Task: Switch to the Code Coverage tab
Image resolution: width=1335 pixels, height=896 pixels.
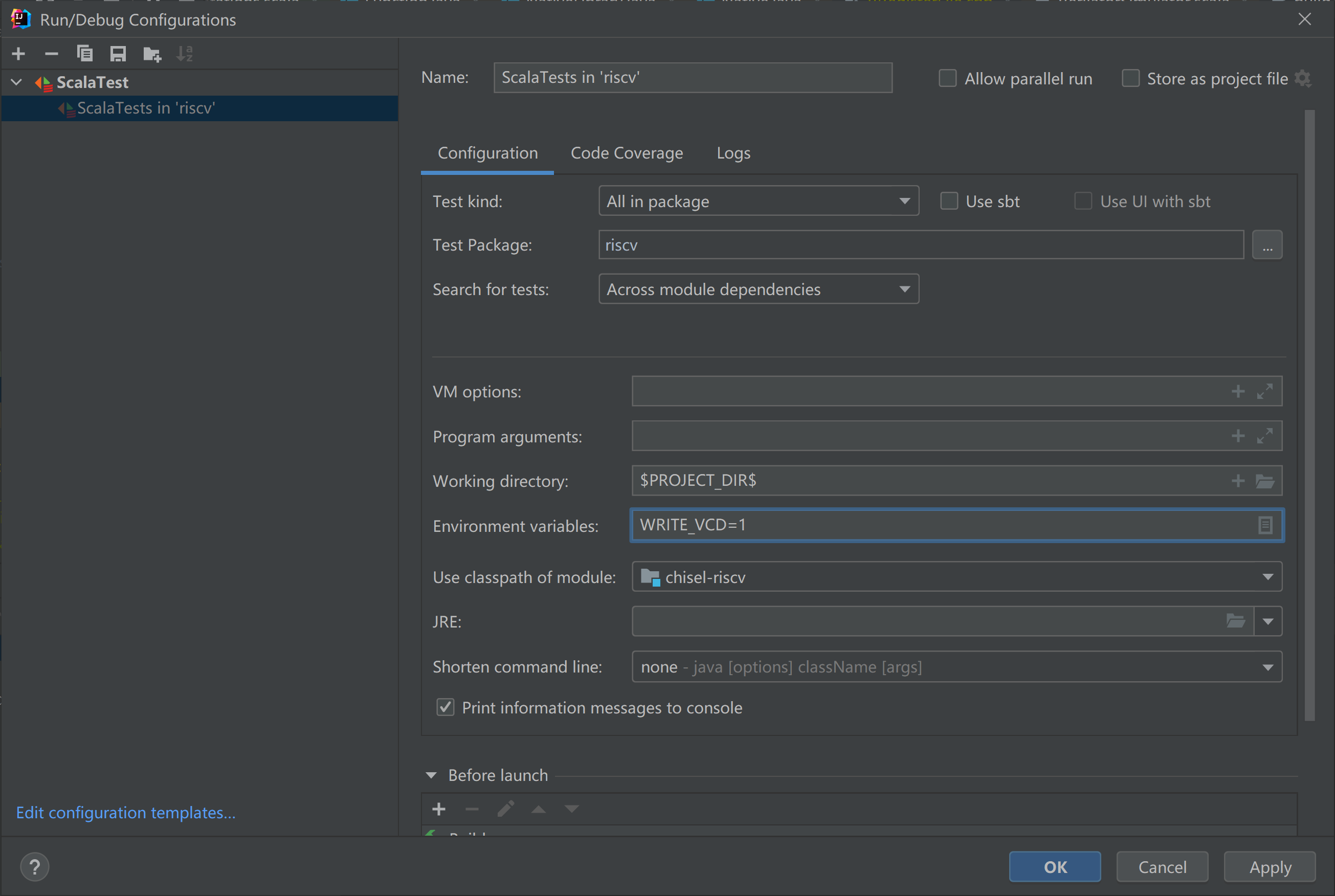Action: coord(627,153)
